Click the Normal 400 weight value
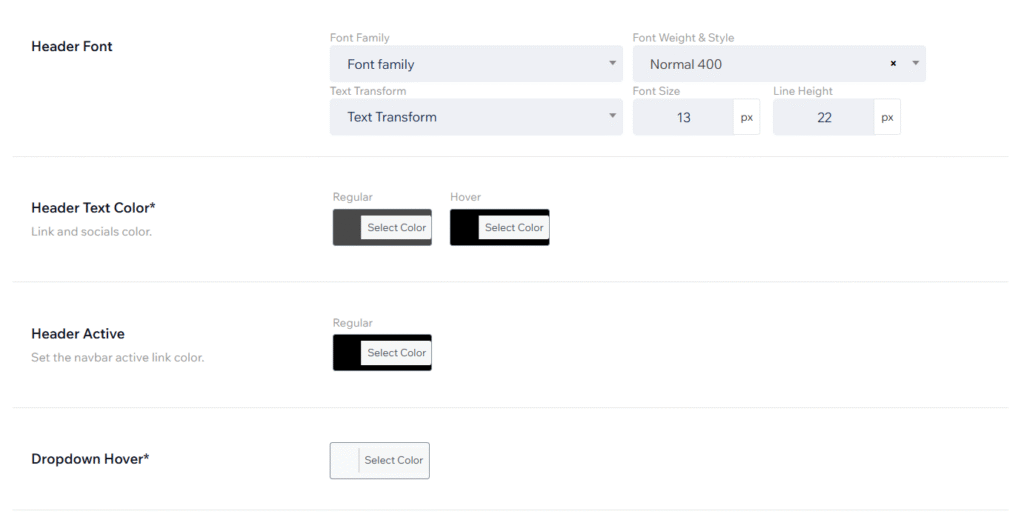The width and height of the screenshot is (1024, 517). (686, 64)
